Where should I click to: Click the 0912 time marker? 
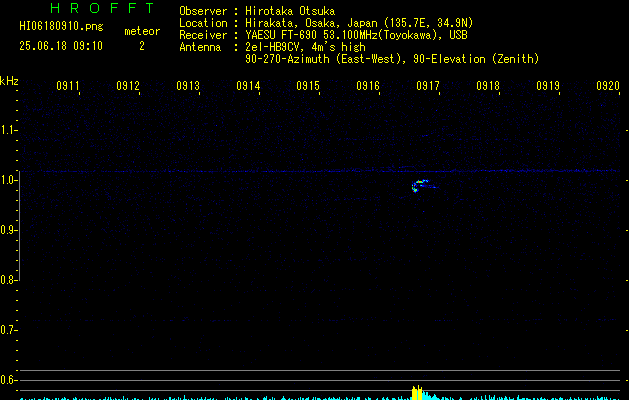tap(128, 86)
